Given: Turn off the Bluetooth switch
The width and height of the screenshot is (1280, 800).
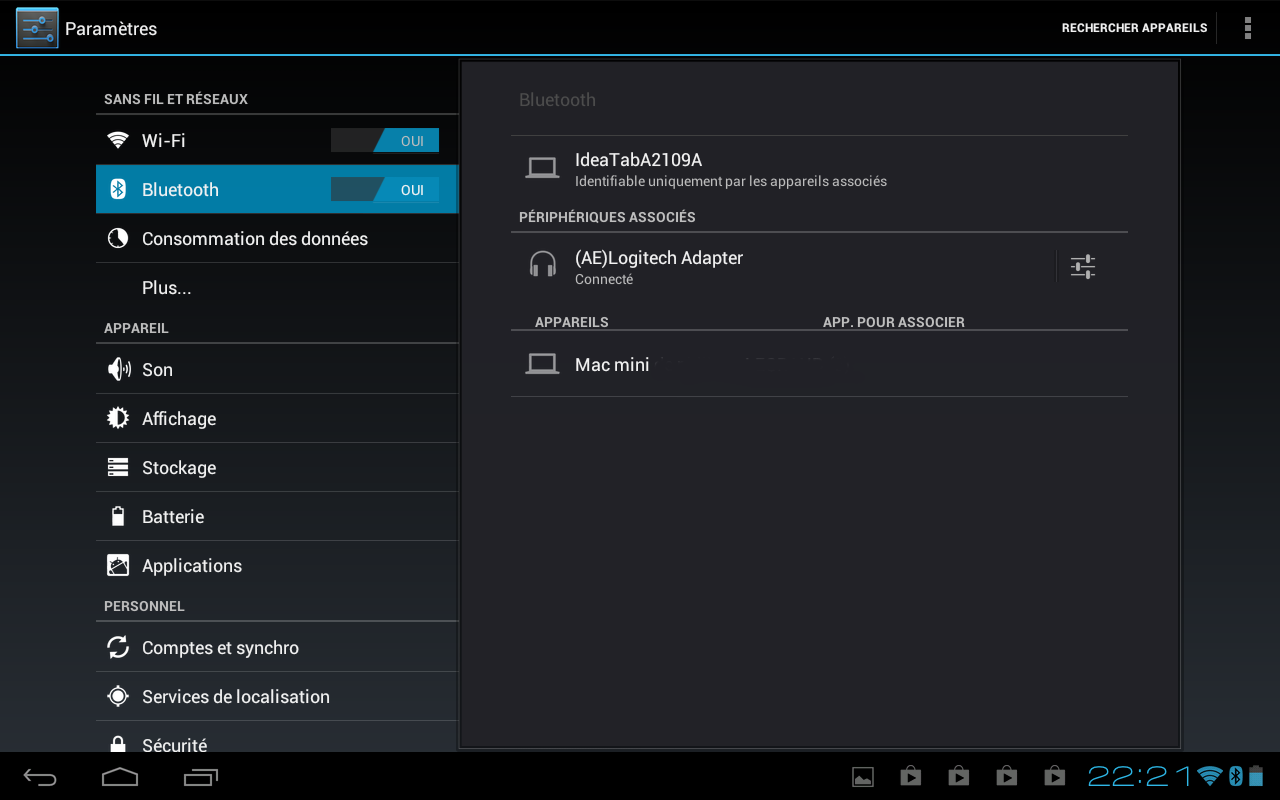Looking at the screenshot, I should pyautogui.click(x=385, y=190).
